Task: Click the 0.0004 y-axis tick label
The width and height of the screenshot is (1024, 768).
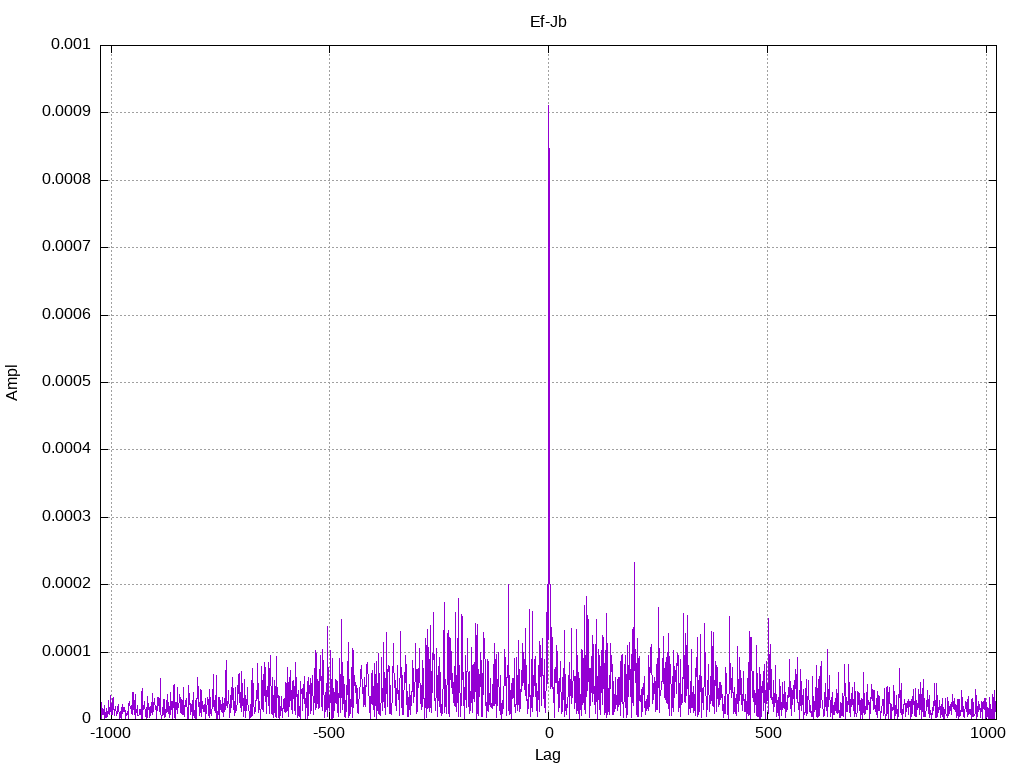Action: [66, 449]
